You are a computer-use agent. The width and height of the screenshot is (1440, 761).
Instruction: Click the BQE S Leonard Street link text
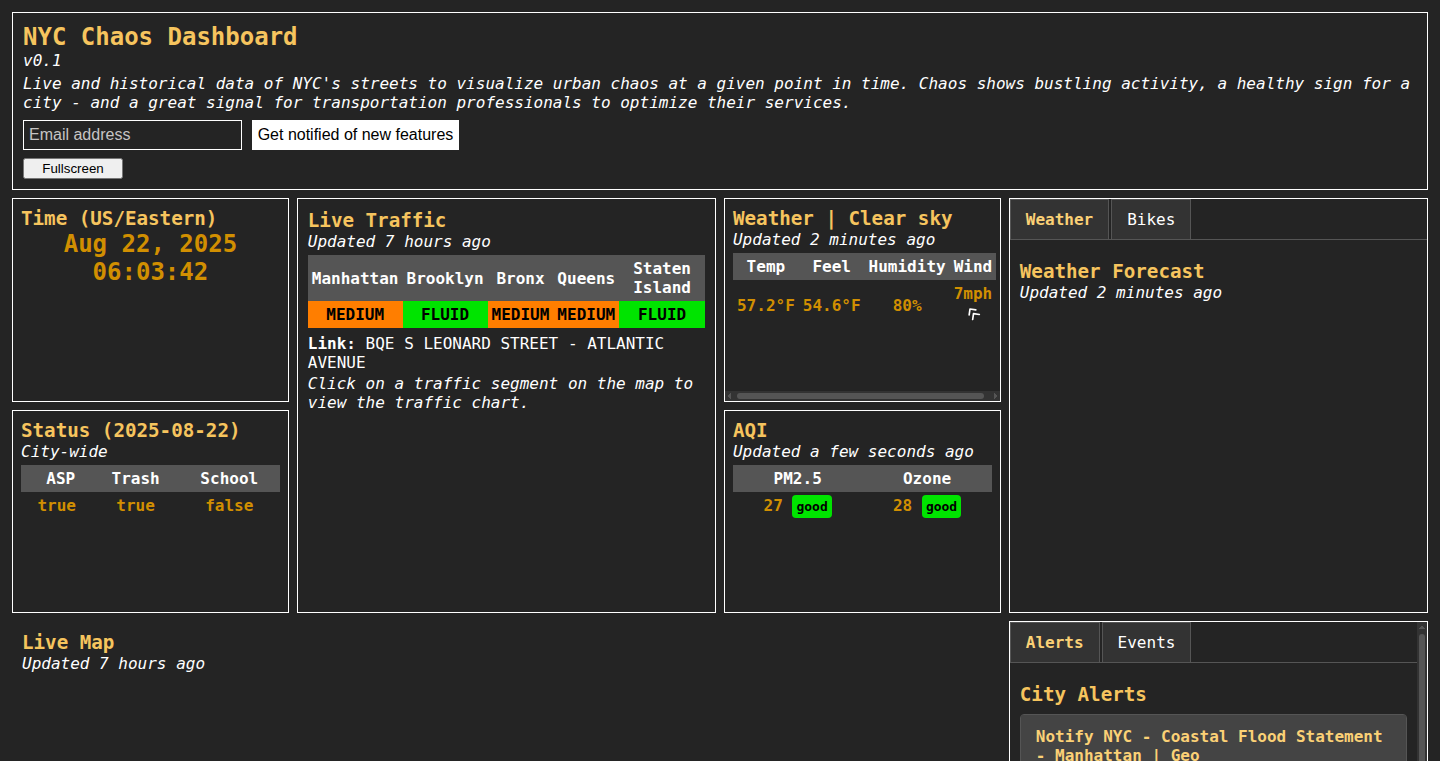pyautogui.click(x=486, y=352)
